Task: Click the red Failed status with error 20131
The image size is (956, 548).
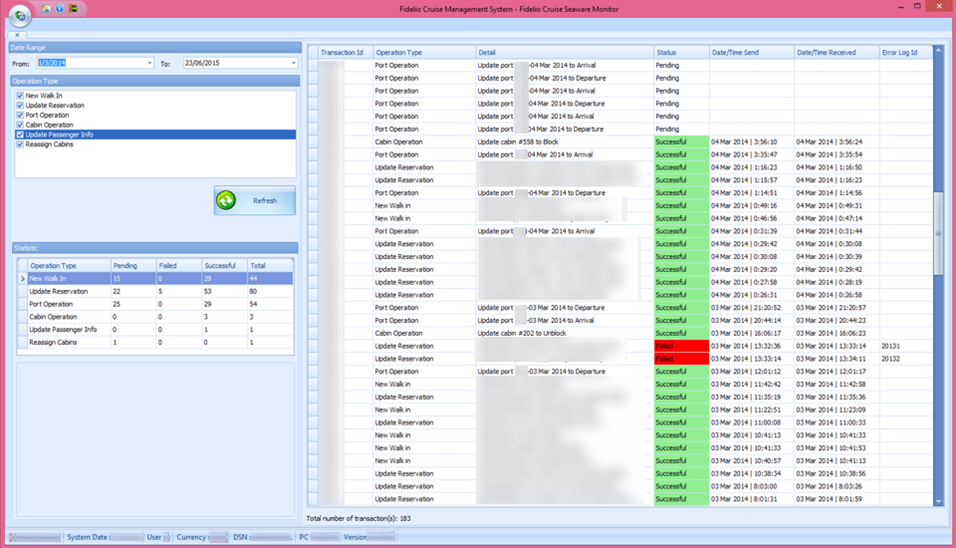Action: (x=681, y=346)
